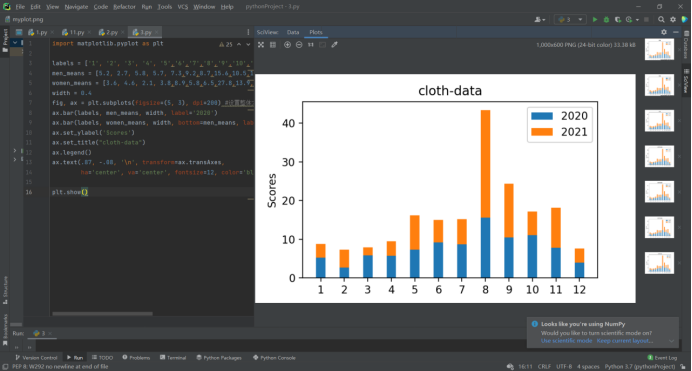Open the user account icon in toolbar
692x371 pixels.
tap(538, 19)
